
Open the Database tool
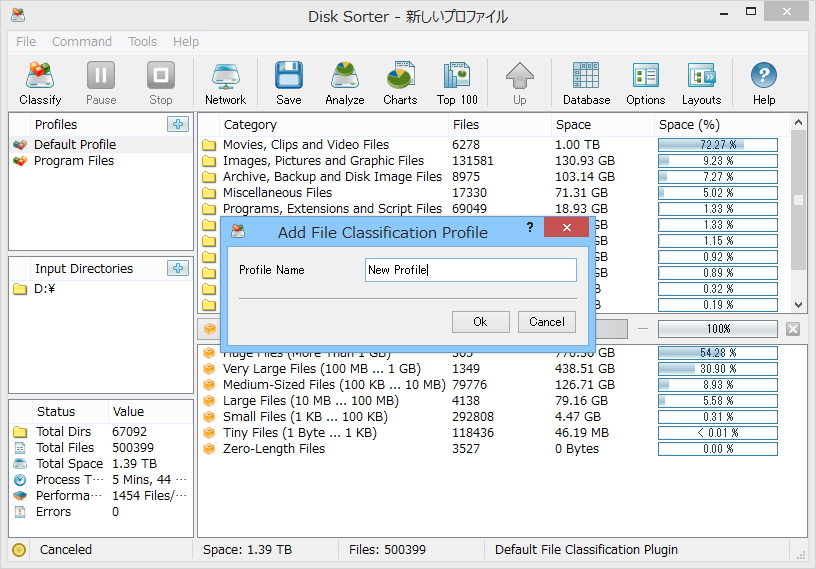tap(586, 83)
